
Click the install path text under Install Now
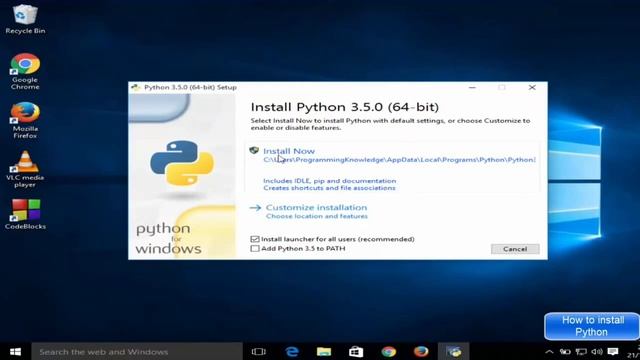[399, 160]
